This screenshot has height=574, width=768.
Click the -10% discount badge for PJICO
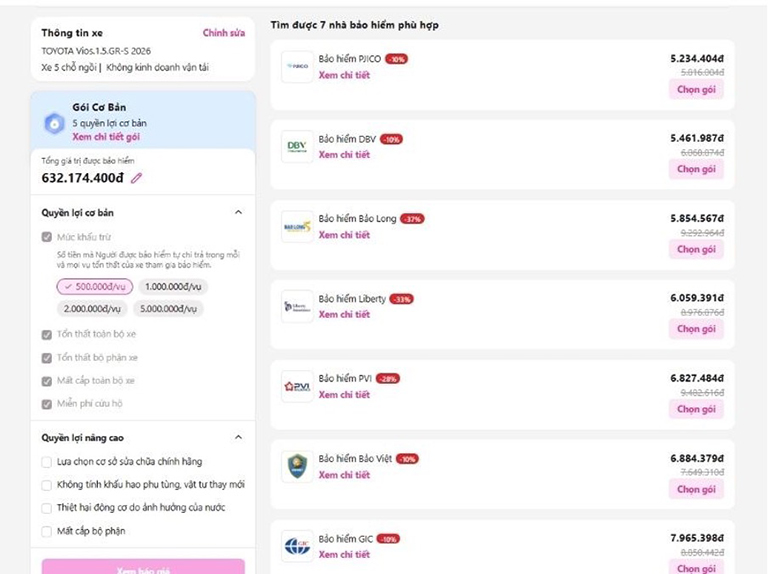[396, 59]
